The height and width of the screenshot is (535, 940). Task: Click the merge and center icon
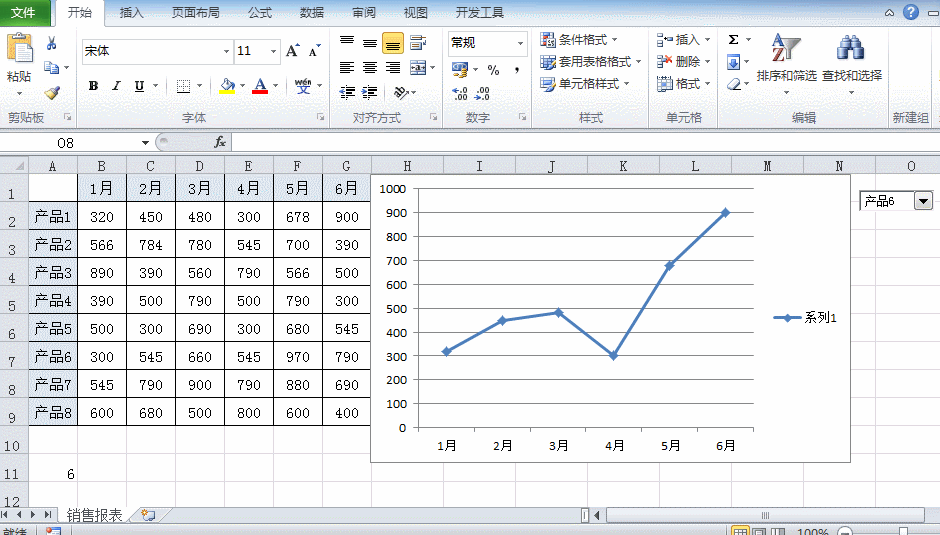[418, 68]
